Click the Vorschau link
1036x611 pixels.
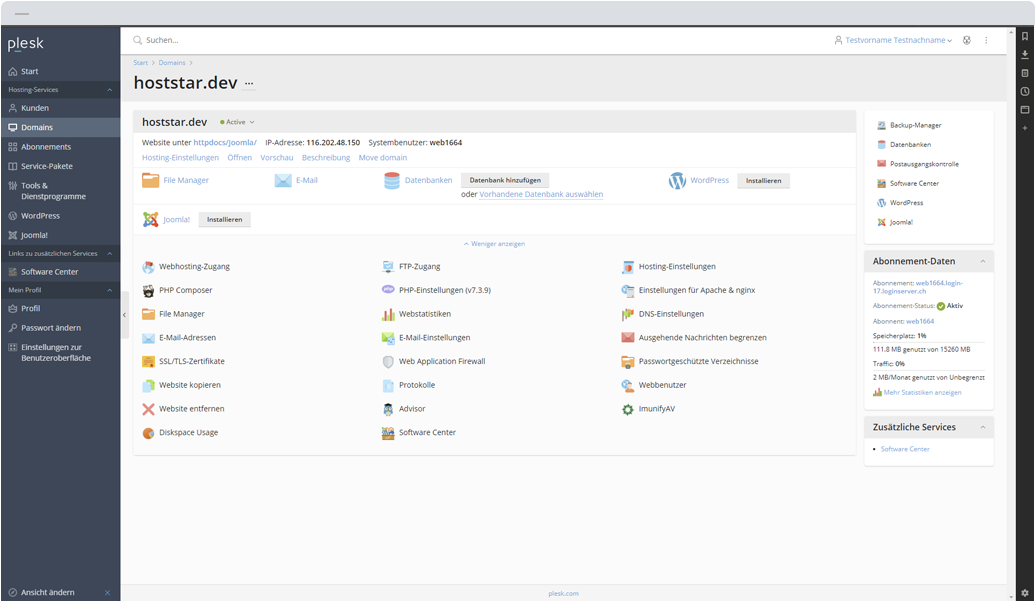[277, 158]
